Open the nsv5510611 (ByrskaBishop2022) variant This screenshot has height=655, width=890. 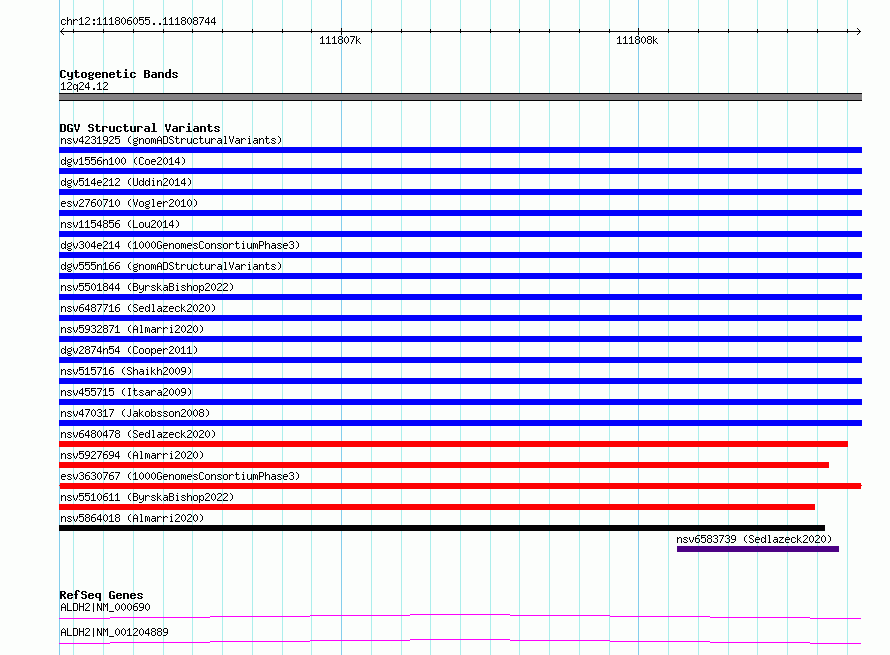point(147,497)
